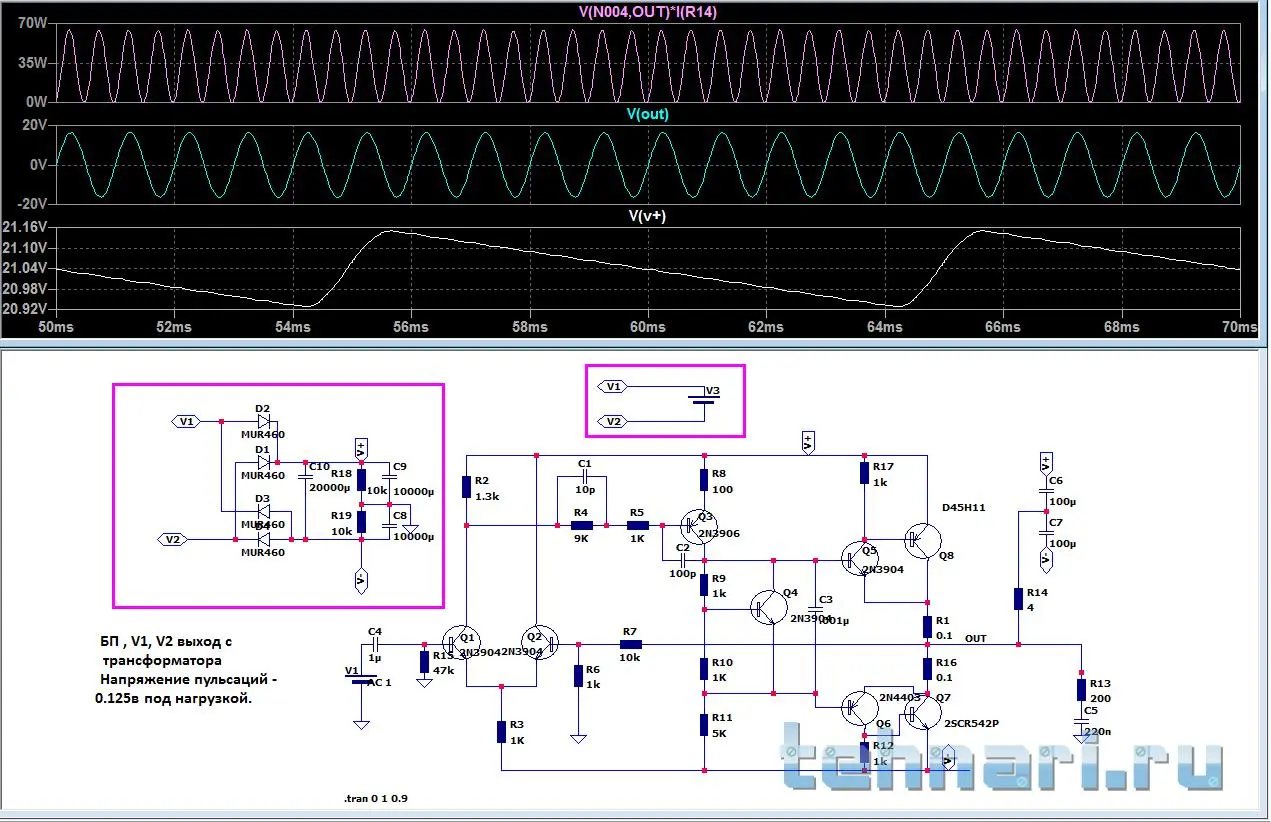1271x822 pixels.
Task: Click the V(N004,OUT)*I(R14) trace label
Action: (647, 12)
